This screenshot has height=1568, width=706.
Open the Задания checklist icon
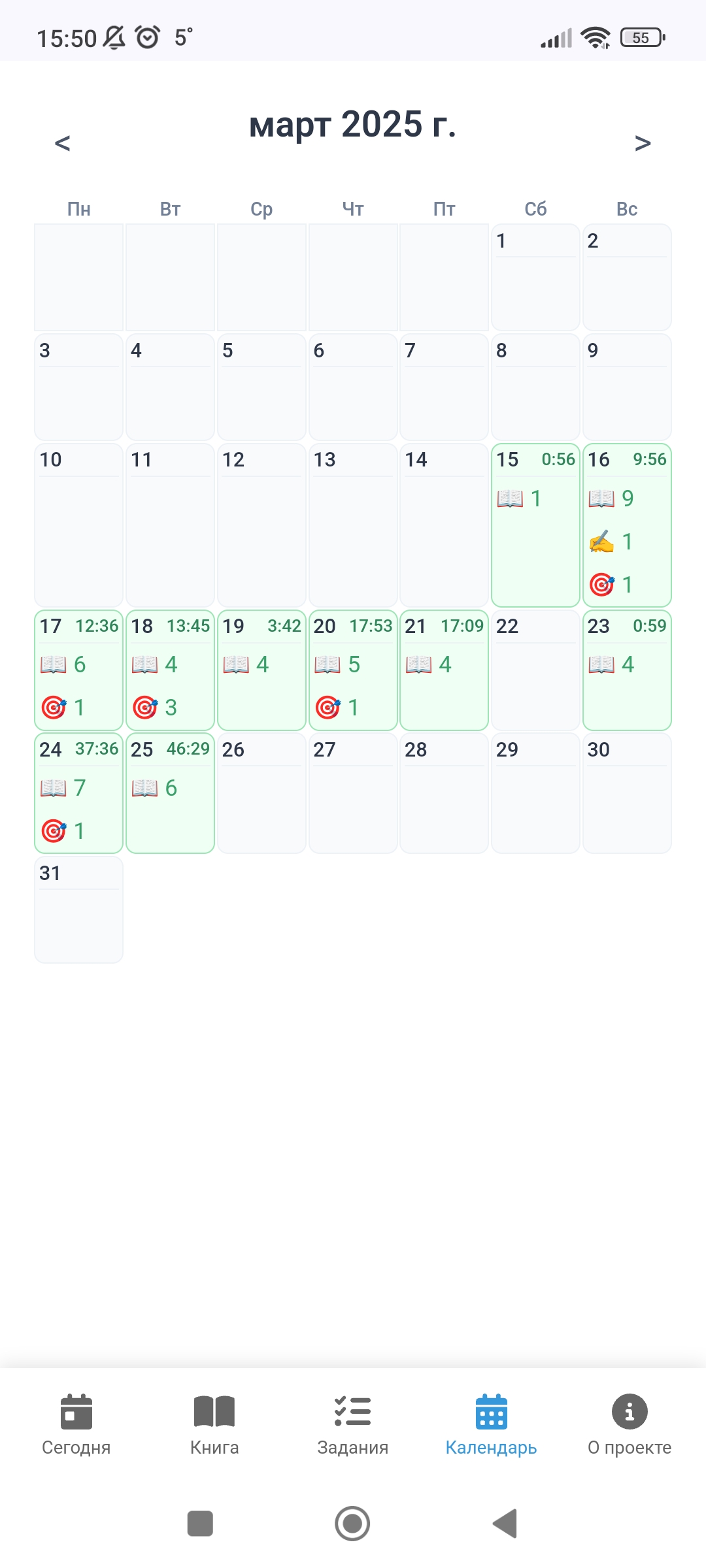point(352,1411)
